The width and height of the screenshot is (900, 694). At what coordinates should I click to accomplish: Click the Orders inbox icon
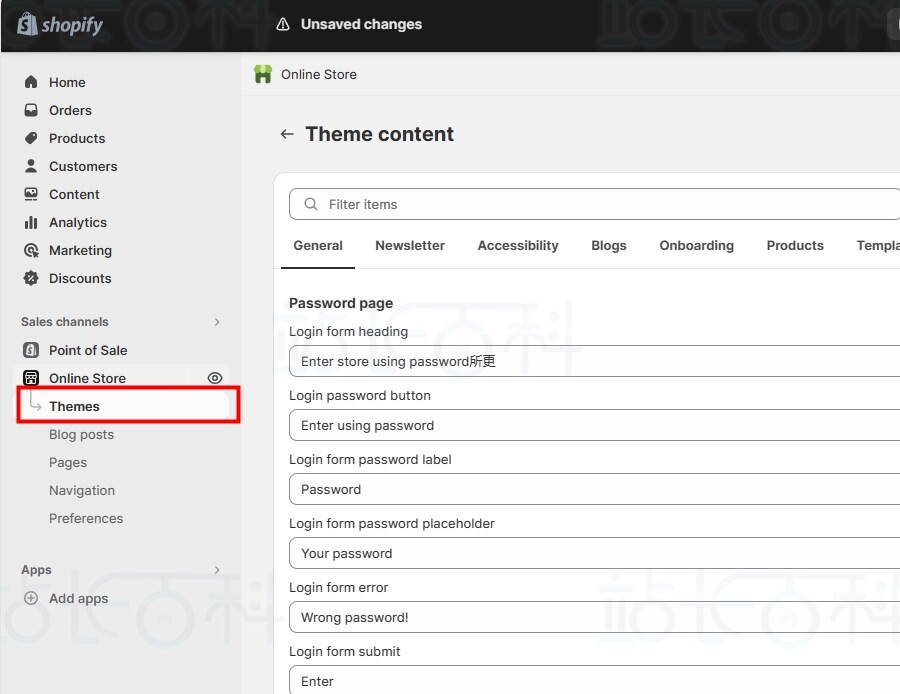tap(31, 110)
